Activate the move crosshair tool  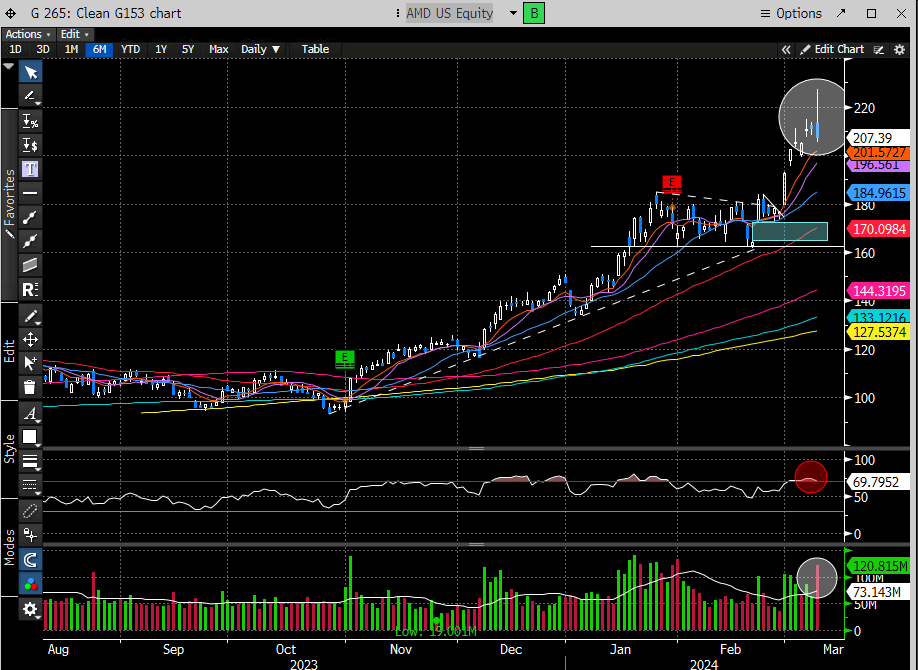click(30, 339)
